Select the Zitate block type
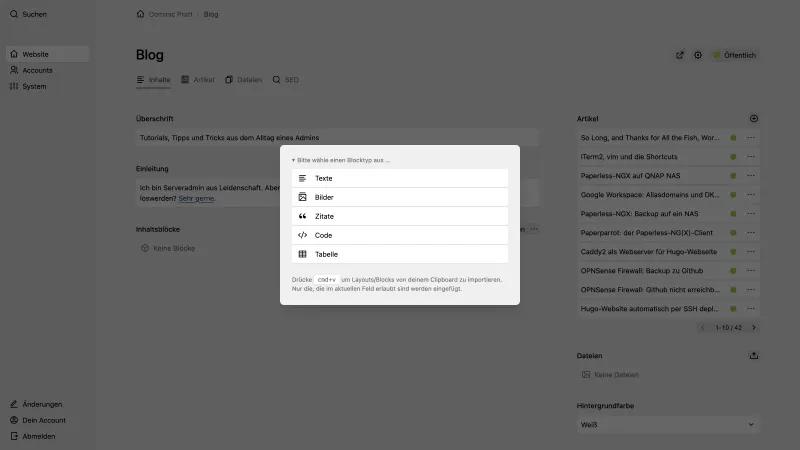This screenshot has height=450, width=800. [x=400, y=216]
